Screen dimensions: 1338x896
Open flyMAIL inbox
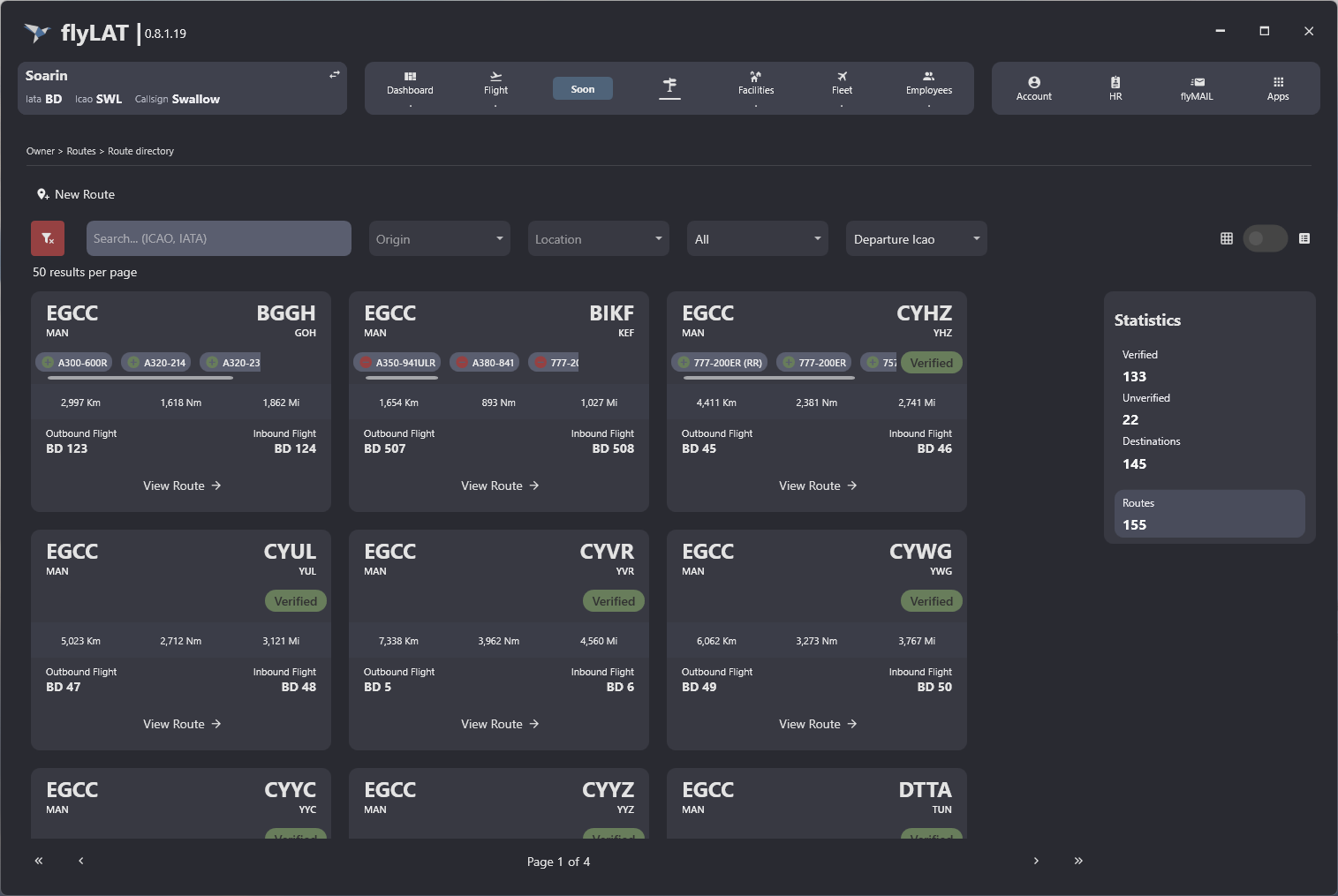pyautogui.click(x=1197, y=88)
